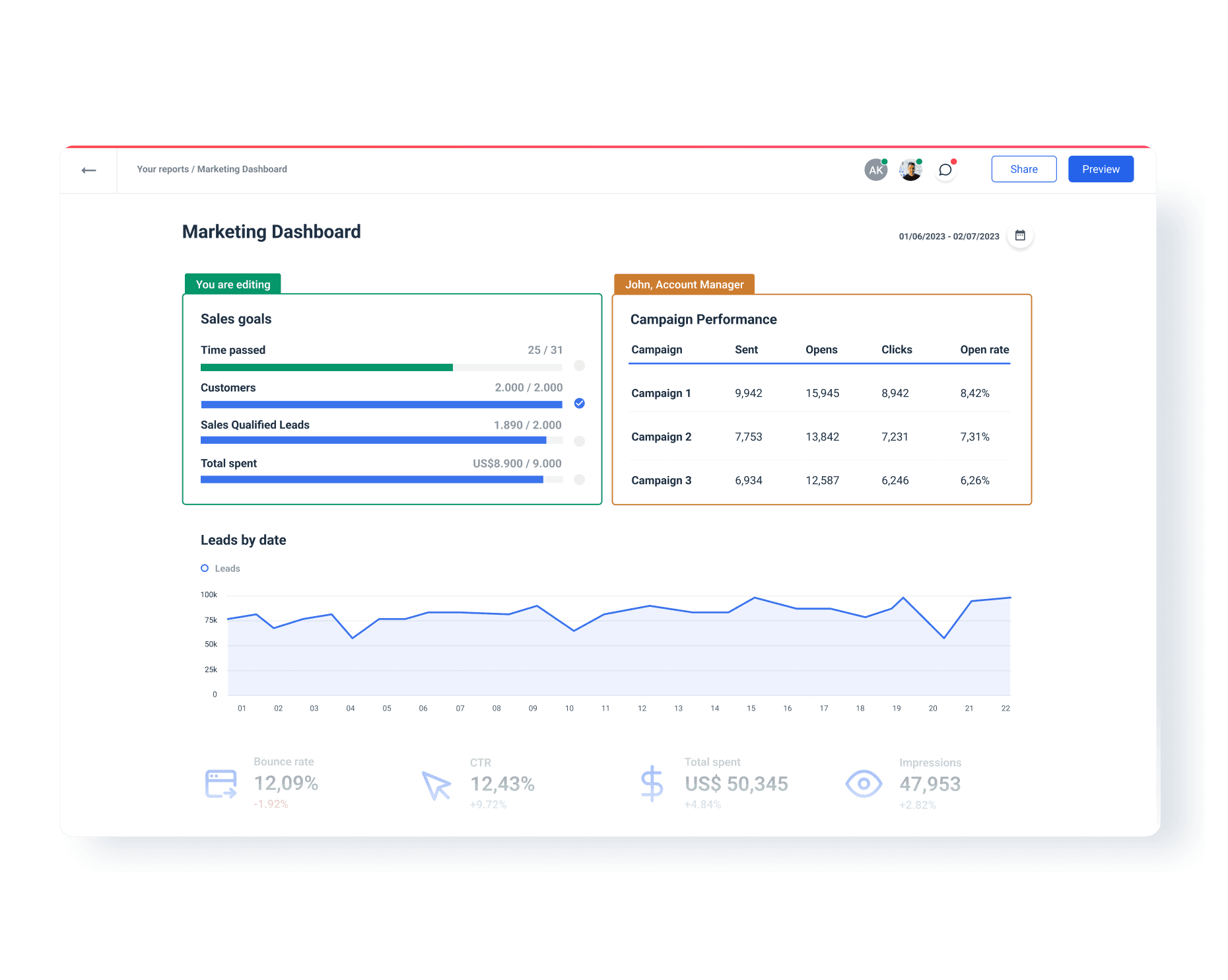Image resolution: width=1228 pixels, height=980 pixels.
Task: Click the Bounce rate card icon
Action: [221, 783]
